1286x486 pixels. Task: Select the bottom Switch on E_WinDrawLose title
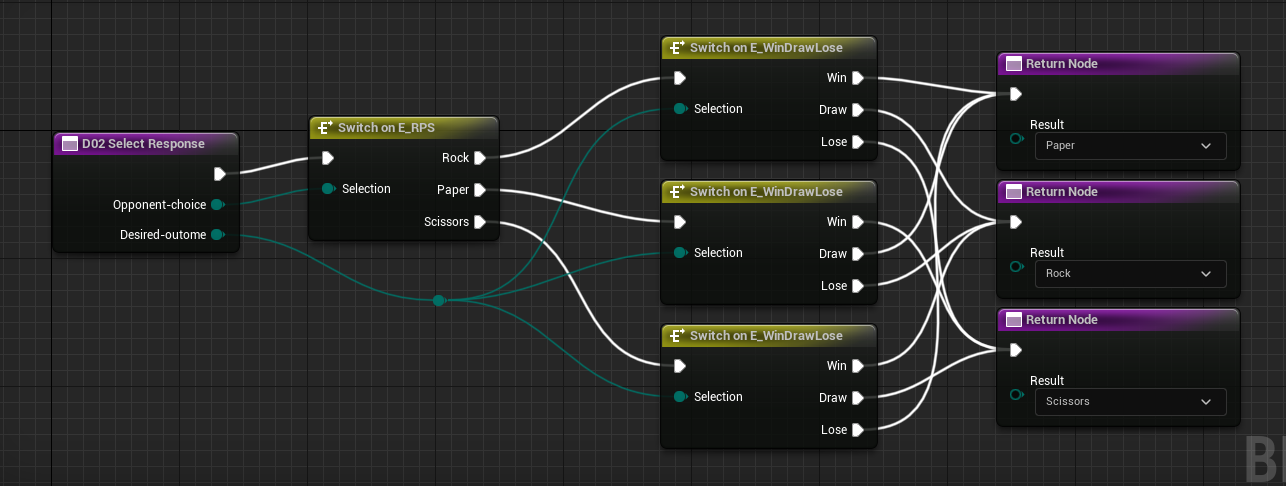(x=766, y=336)
